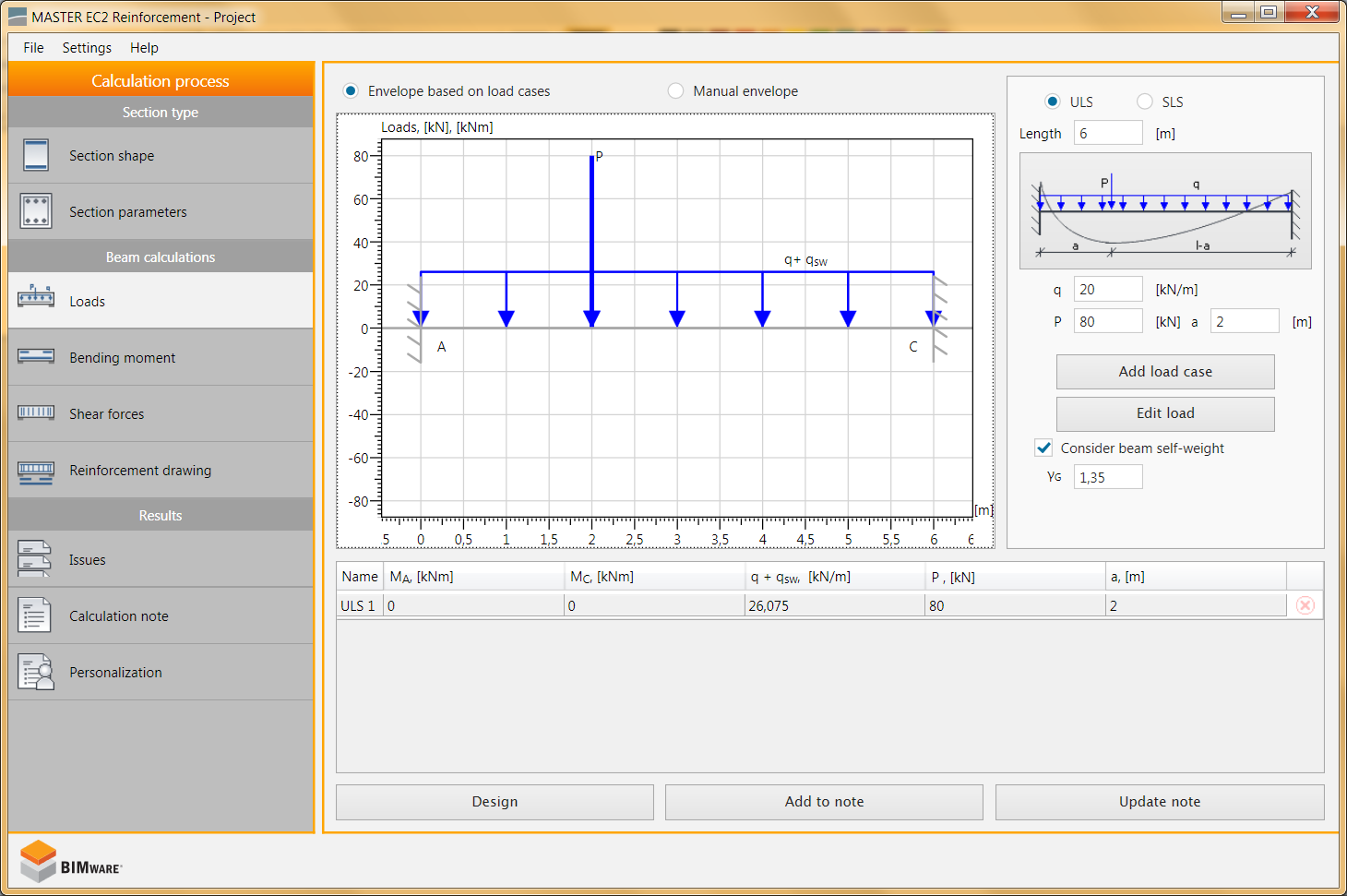
Task: Choose Envelope based on load cases
Action: point(351,90)
